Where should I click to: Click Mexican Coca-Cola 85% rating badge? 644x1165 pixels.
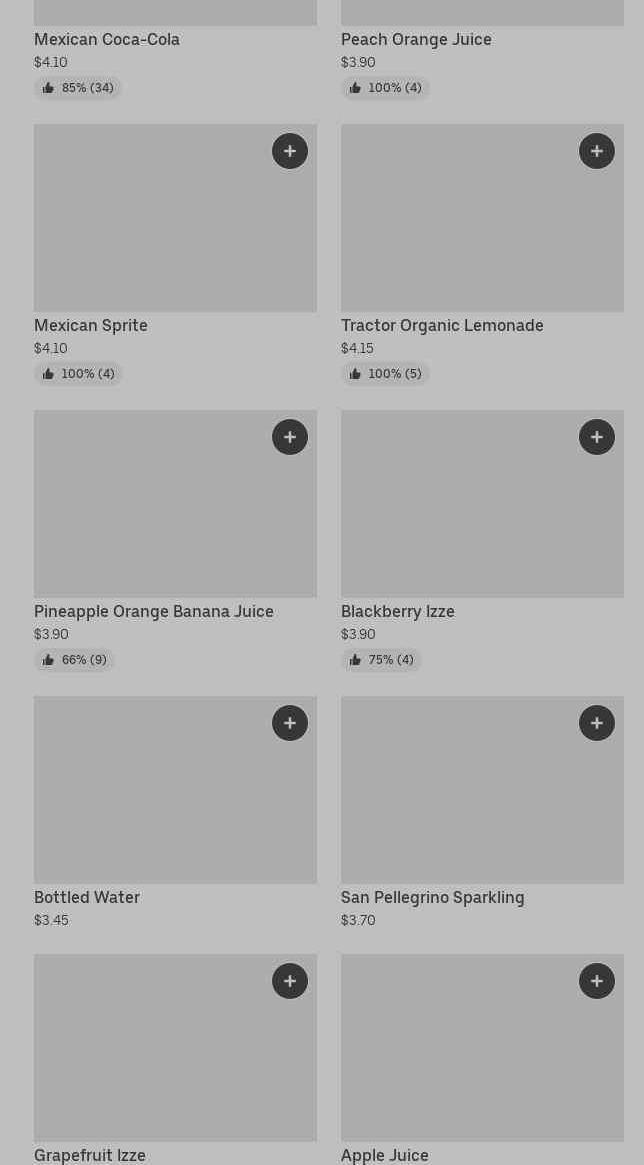78,88
